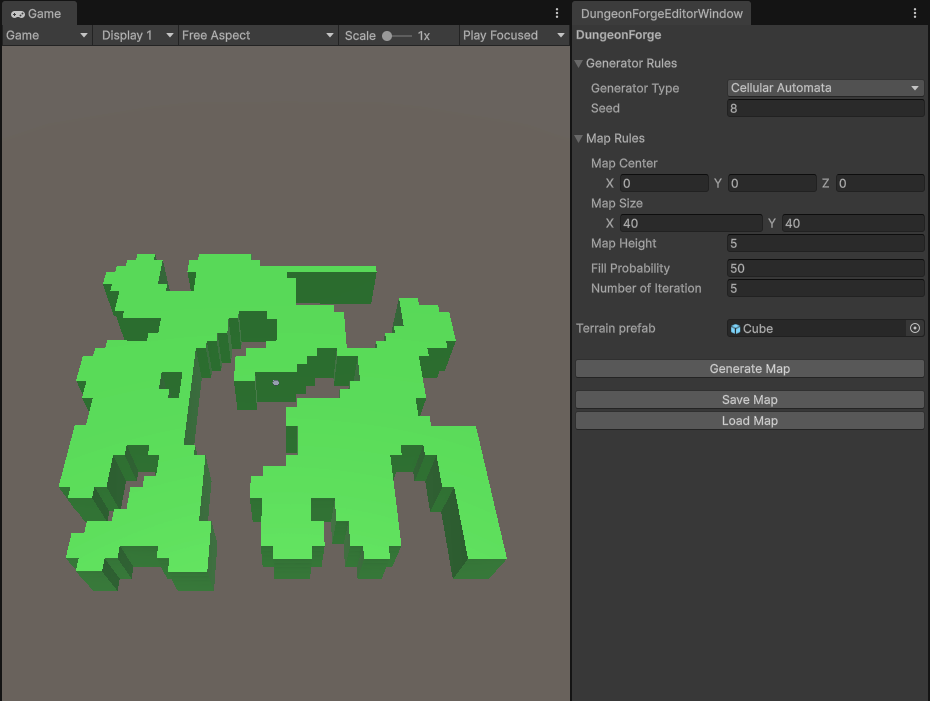Focus the Fill Probability field
The image size is (930, 701).
[x=825, y=268]
